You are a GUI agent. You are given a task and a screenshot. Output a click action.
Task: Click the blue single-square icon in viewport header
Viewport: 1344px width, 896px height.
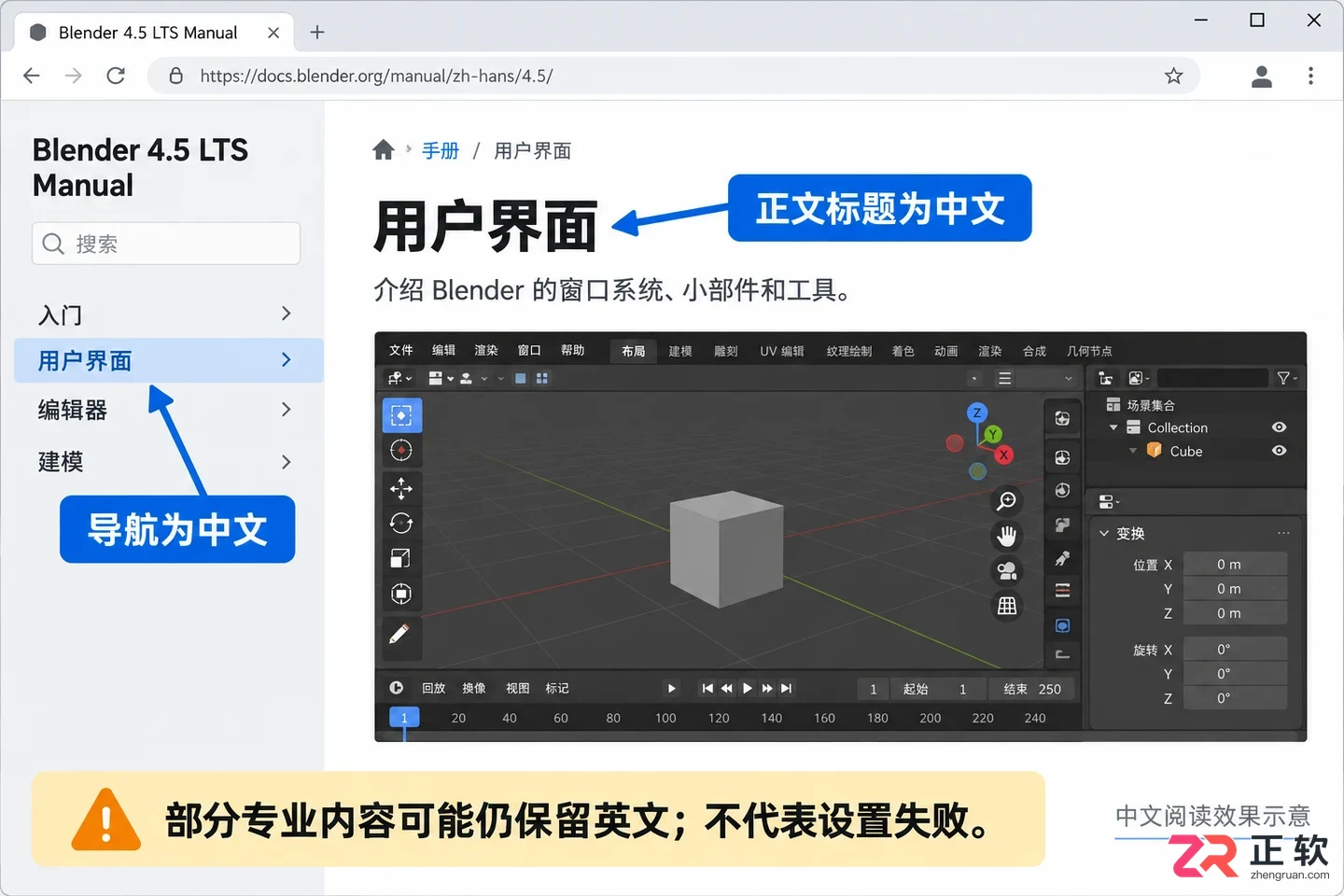[521, 378]
